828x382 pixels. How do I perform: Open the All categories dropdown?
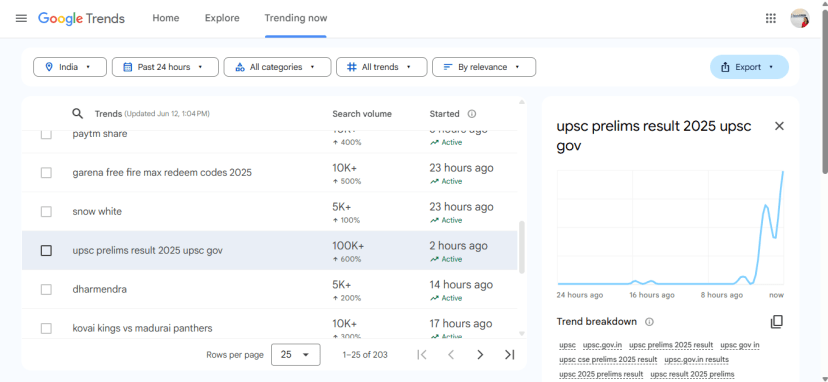click(x=277, y=67)
